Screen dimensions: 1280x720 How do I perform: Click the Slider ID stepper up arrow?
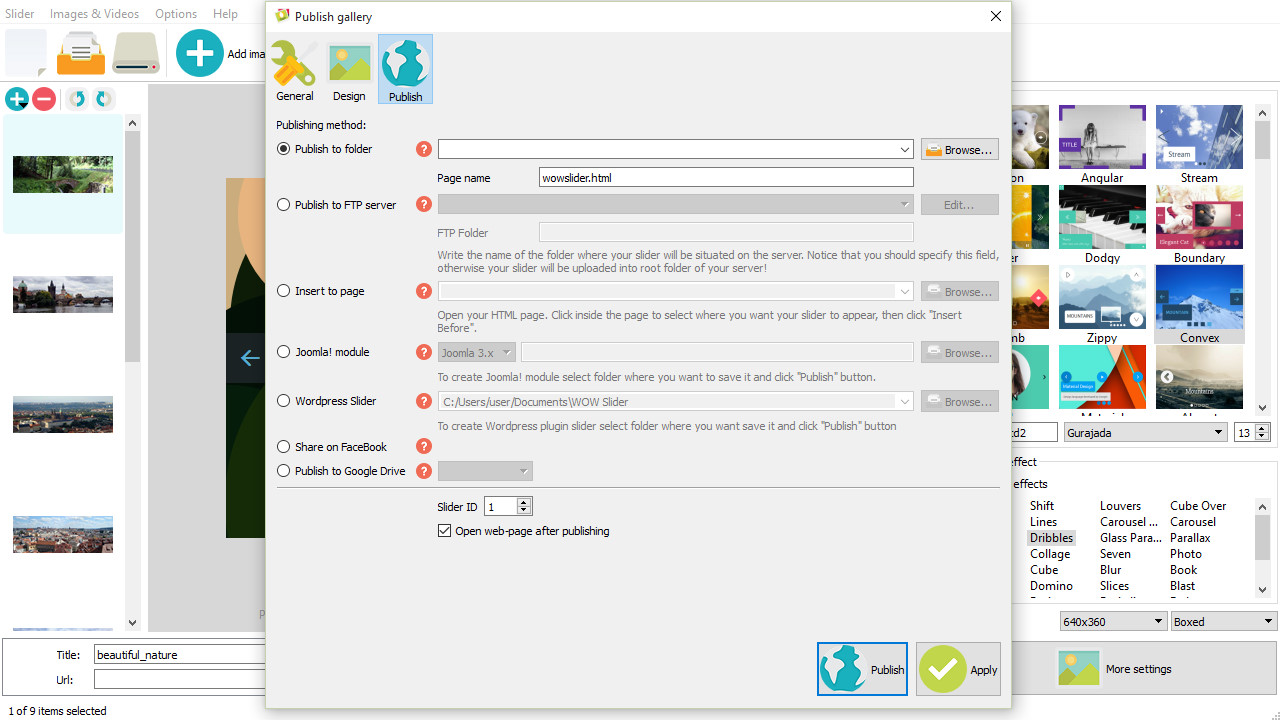point(525,502)
